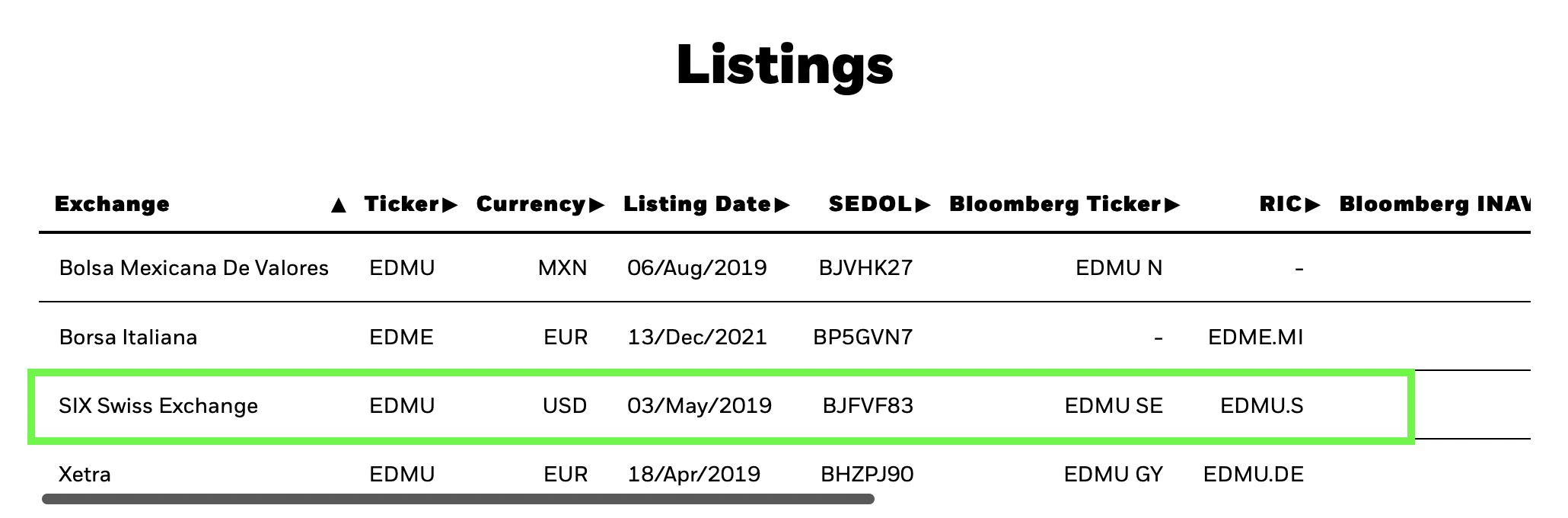
Task: Select the SIX Swiss Exchange row
Action: (722, 406)
